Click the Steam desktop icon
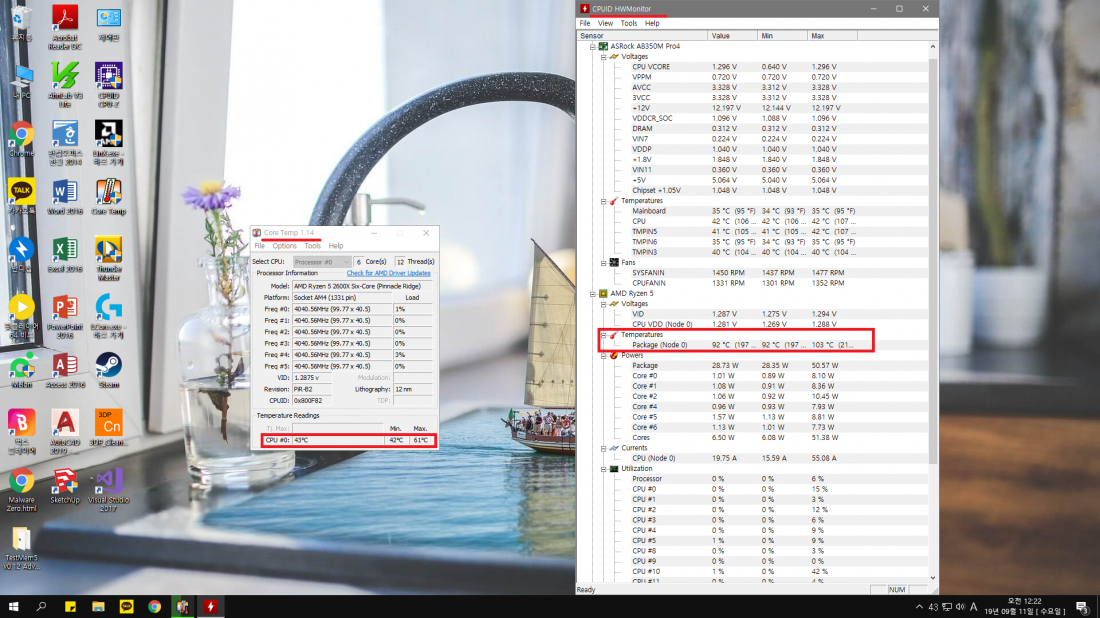The image size is (1100, 618). [108, 371]
